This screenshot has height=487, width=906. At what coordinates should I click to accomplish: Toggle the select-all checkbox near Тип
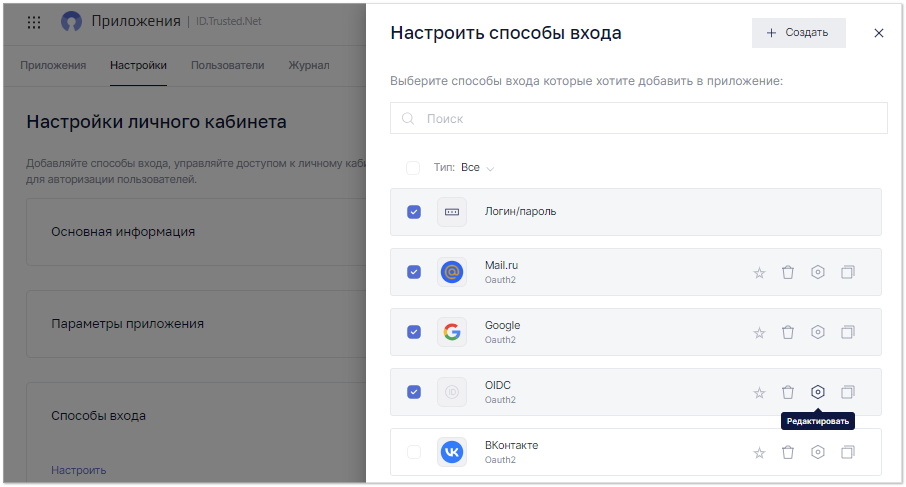(413, 168)
